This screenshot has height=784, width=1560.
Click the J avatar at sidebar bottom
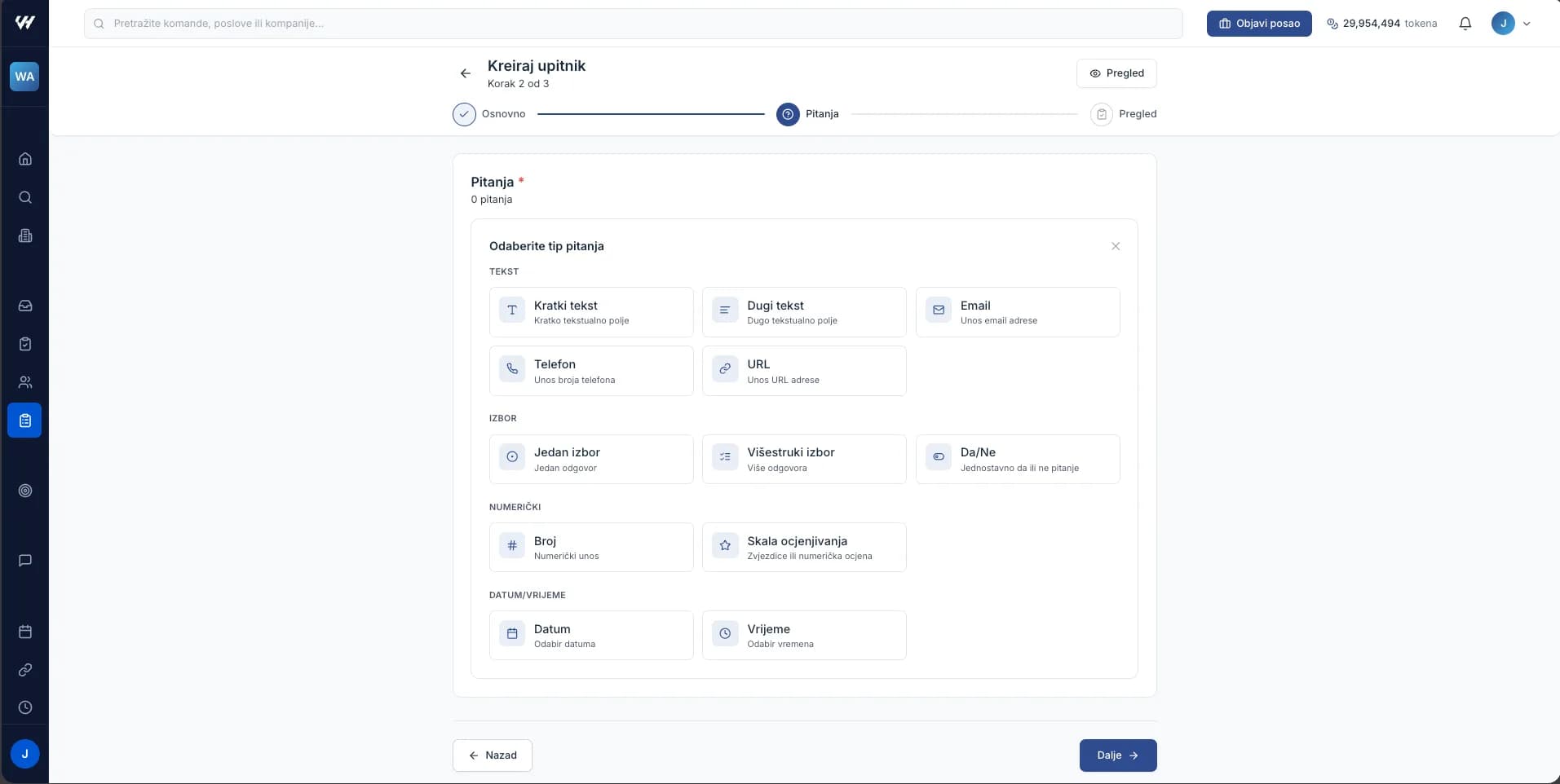[24, 754]
